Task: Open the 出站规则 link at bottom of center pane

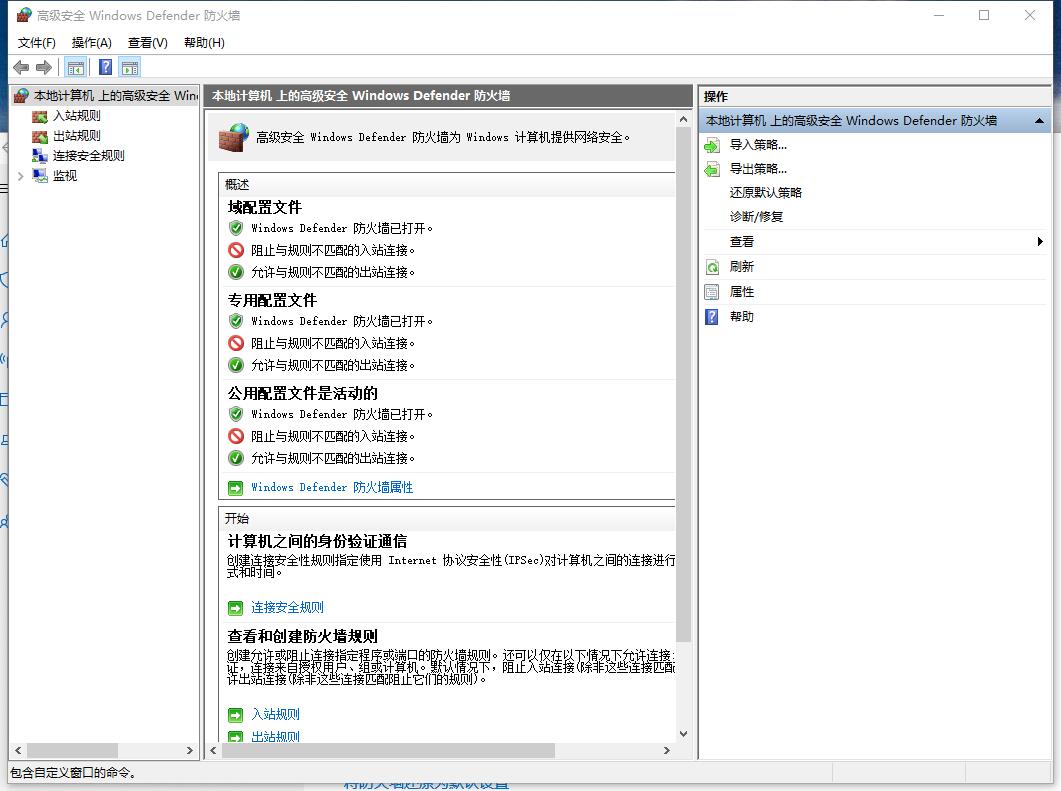Action: [275, 736]
